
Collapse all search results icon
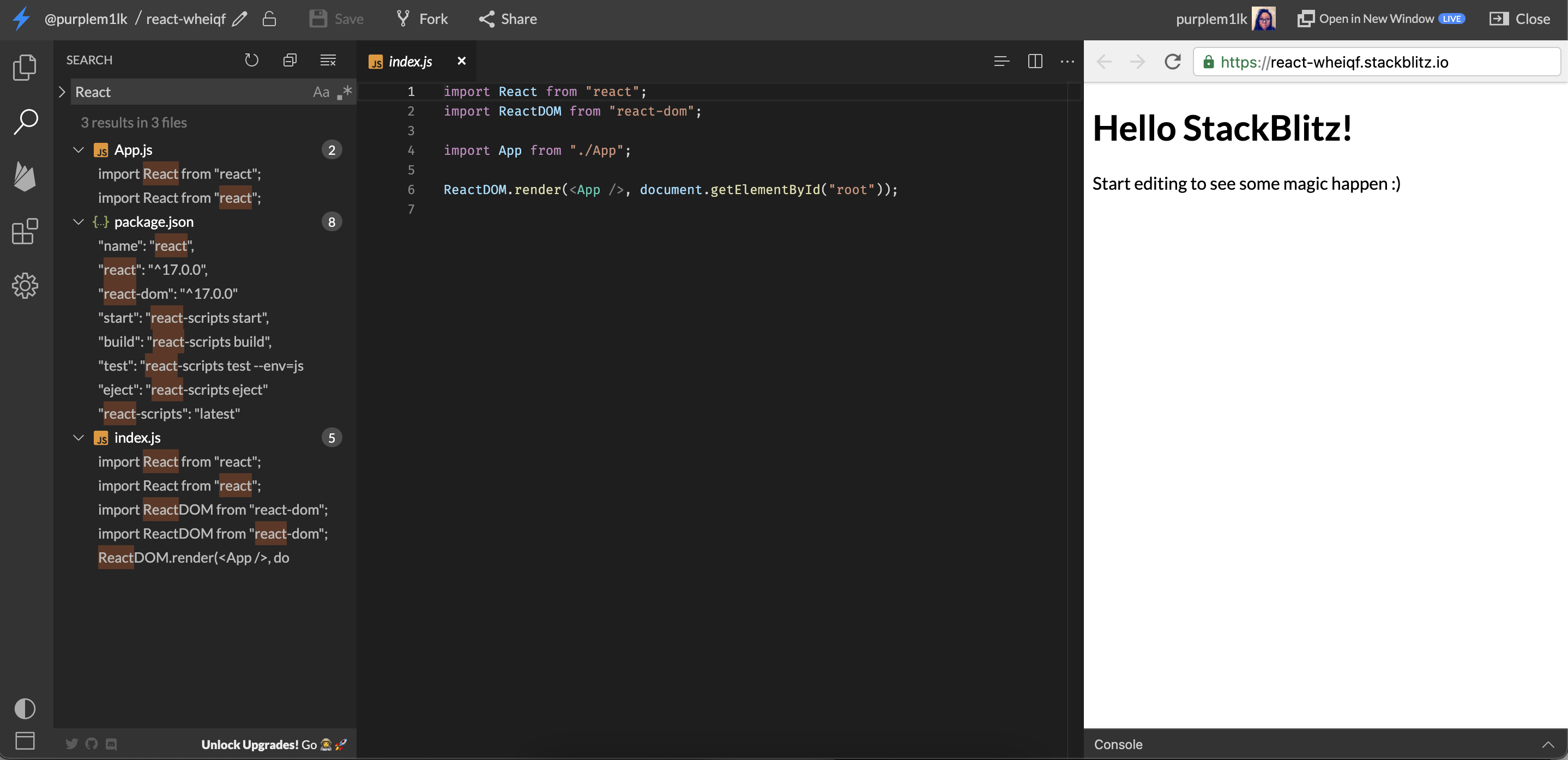pos(290,59)
